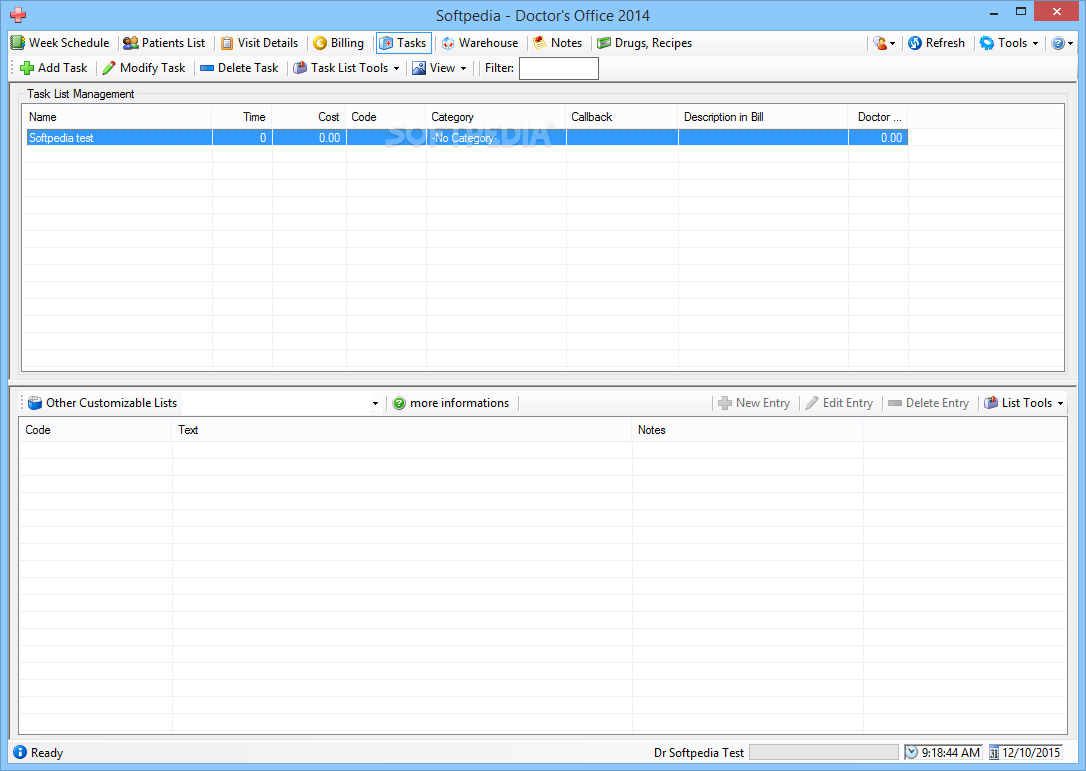The width and height of the screenshot is (1086, 771).
Task: Click the Edit Entry pencil icon
Action: 812,403
